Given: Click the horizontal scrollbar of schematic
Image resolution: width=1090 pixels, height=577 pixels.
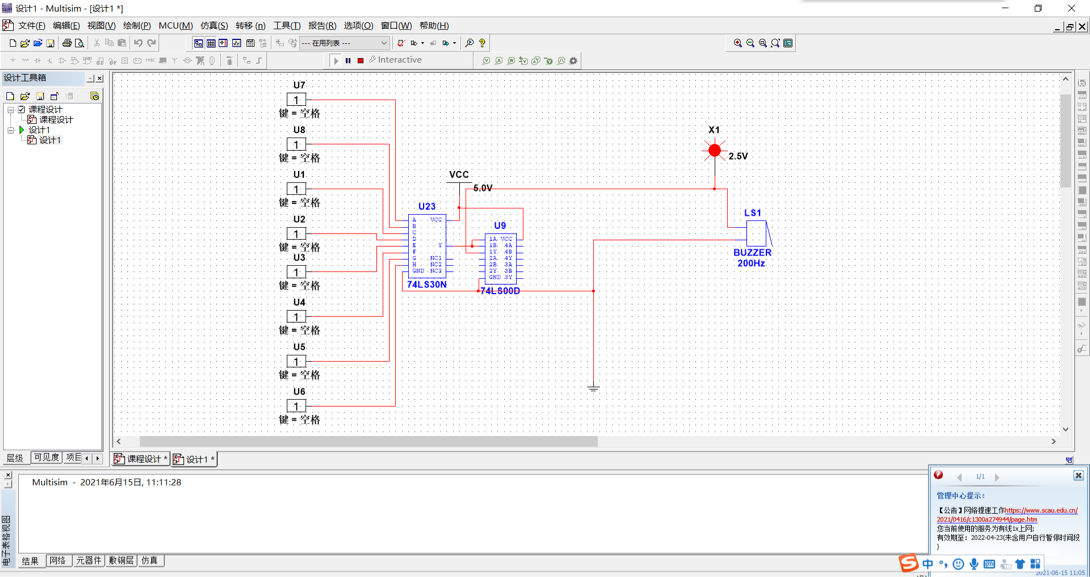Looking at the screenshot, I should point(368,441).
